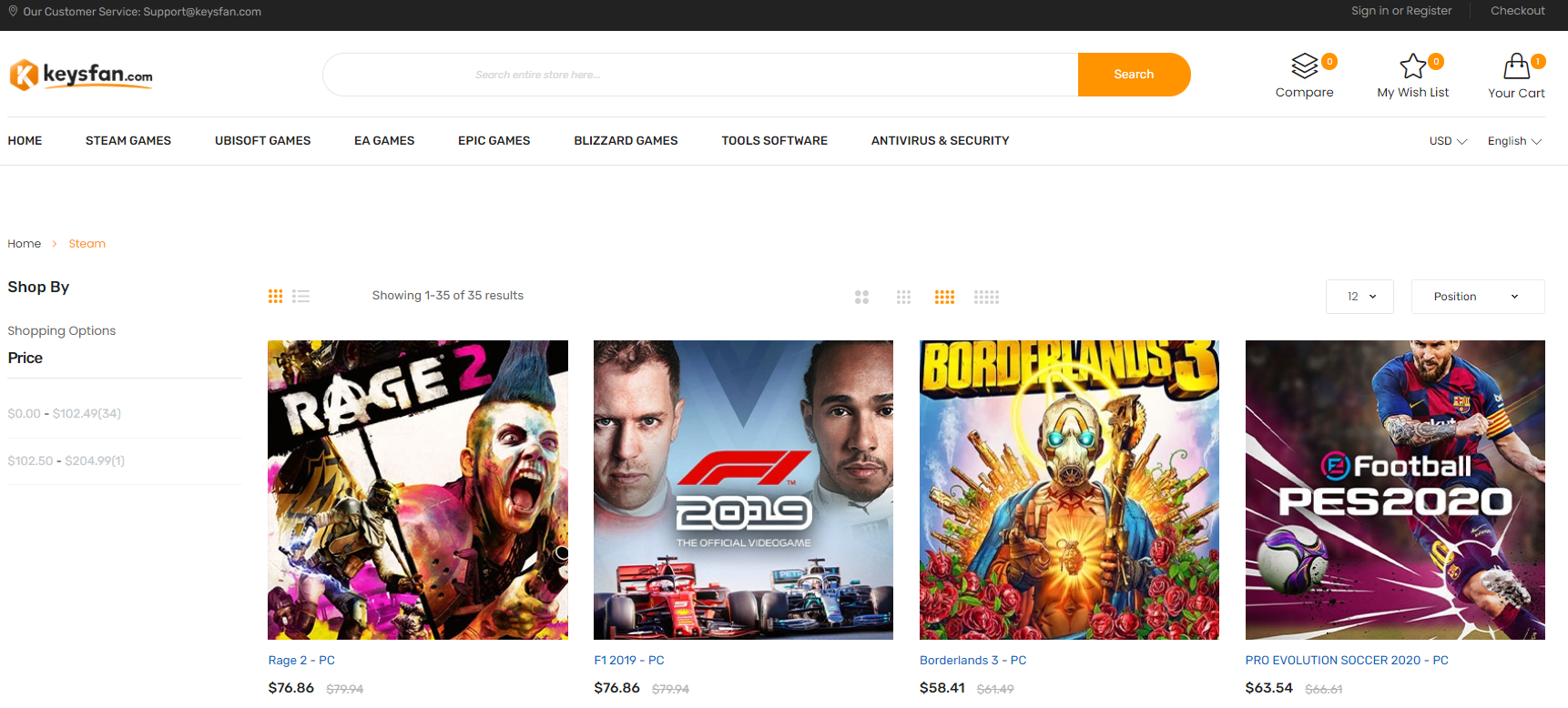Click the keysfan.com logo

click(x=81, y=75)
